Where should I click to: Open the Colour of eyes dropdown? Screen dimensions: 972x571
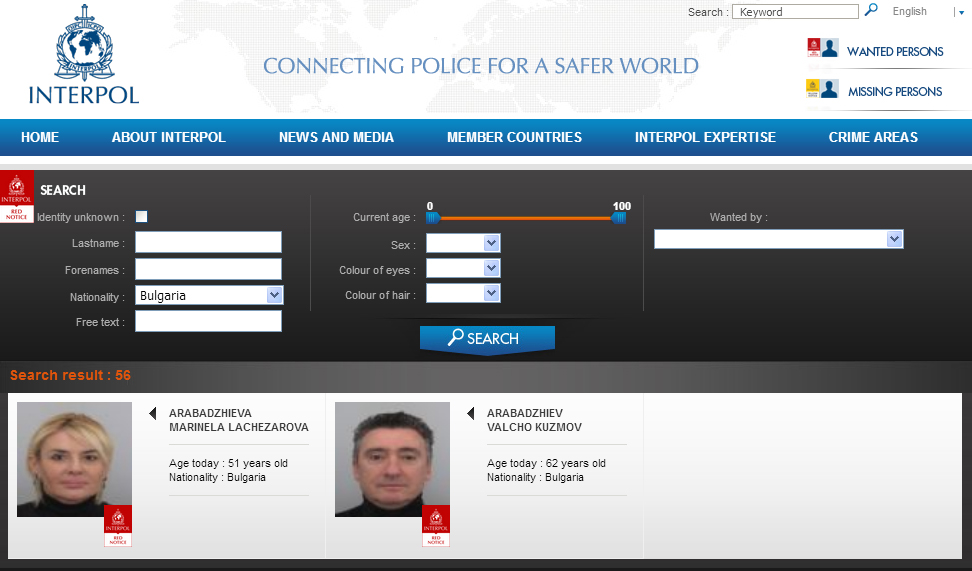point(463,268)
